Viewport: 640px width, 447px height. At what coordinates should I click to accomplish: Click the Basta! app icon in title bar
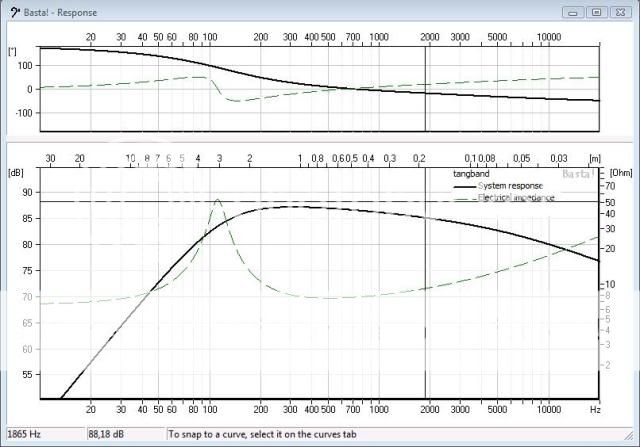pyautogui.click(x=12, y=12)
